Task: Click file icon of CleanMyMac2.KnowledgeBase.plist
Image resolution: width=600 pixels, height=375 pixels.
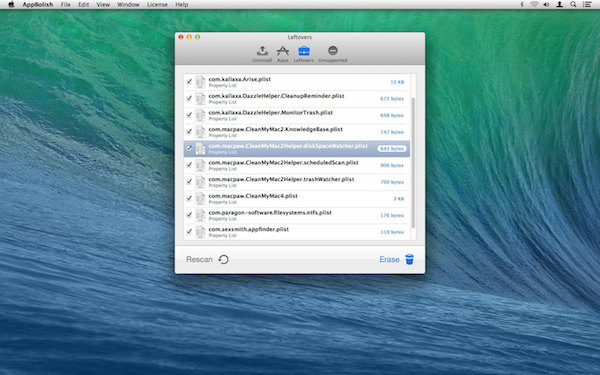Action: coord(200,132)
